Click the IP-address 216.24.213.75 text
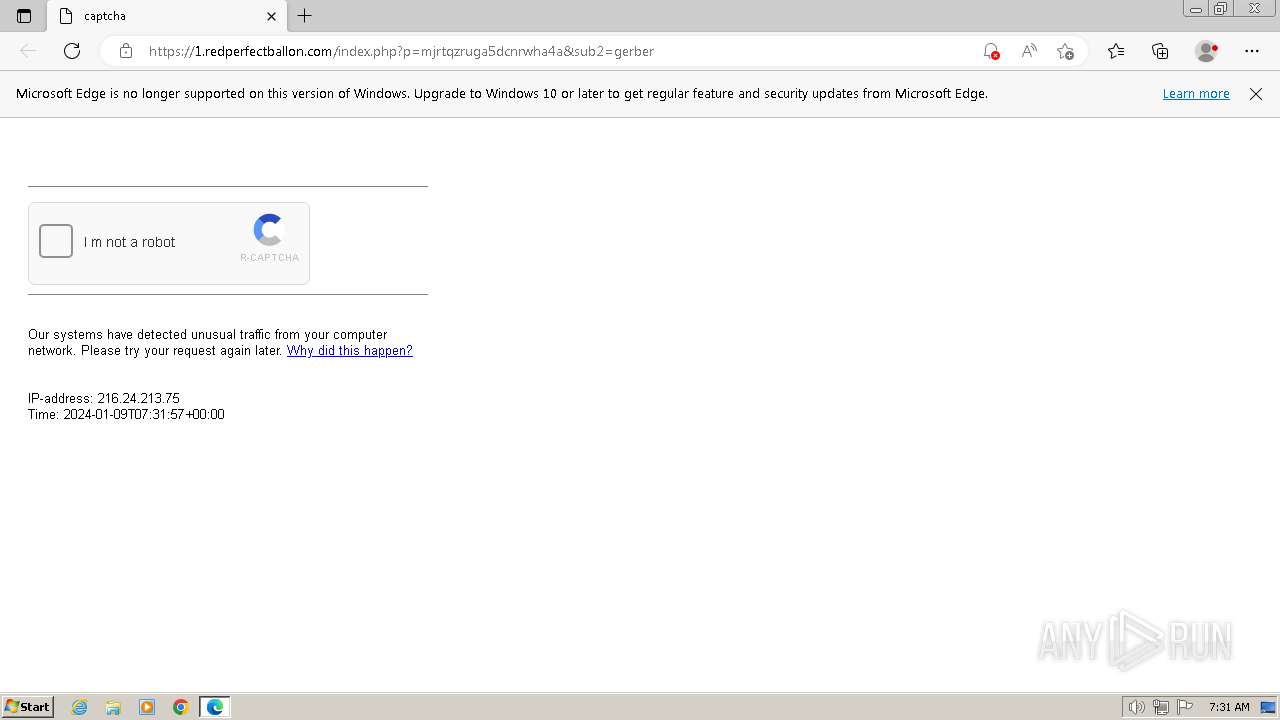Screen dimensions: 1280x720 tap(104, 398)
